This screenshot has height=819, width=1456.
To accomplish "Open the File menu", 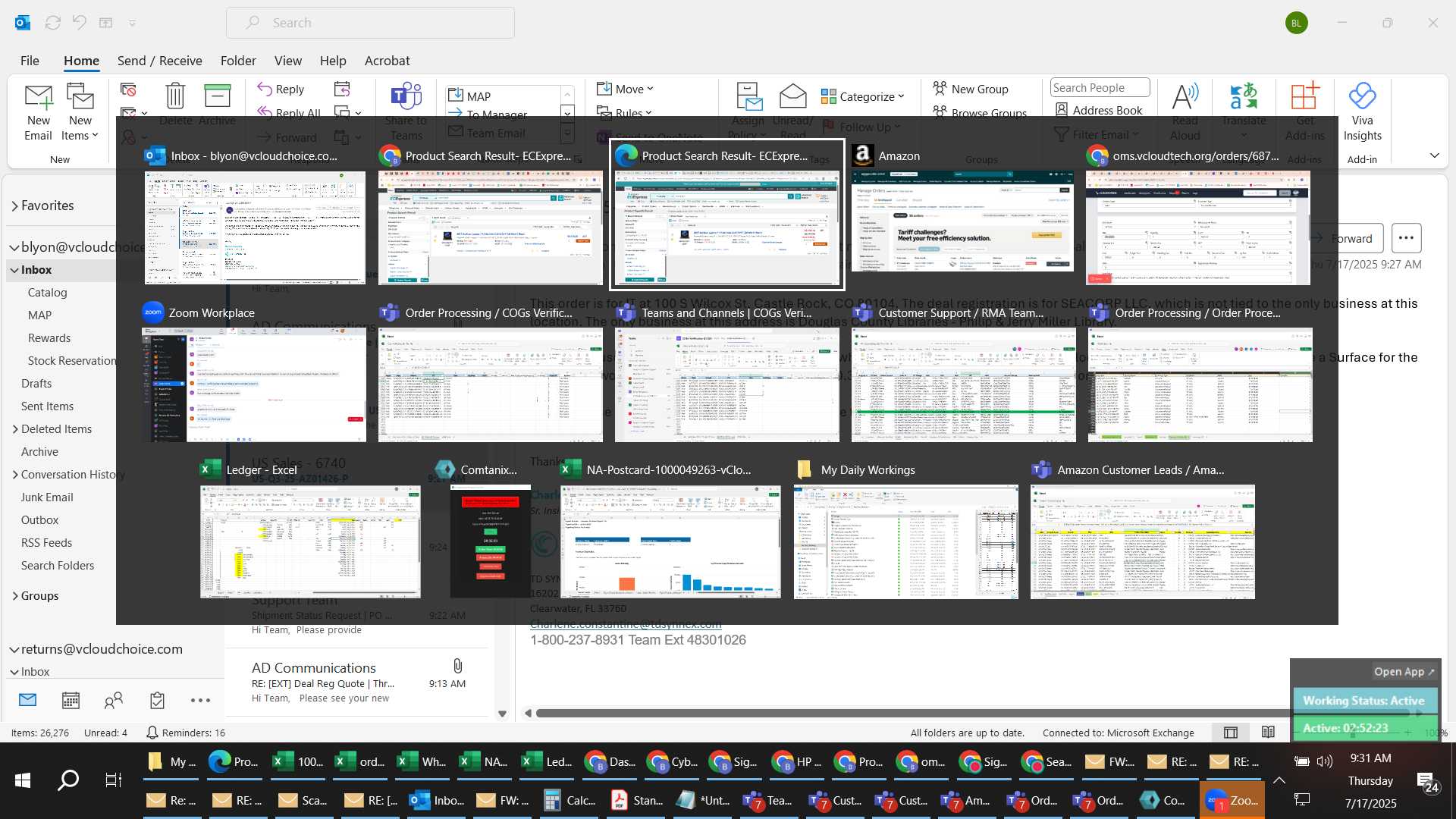I will tap(30, 61).
